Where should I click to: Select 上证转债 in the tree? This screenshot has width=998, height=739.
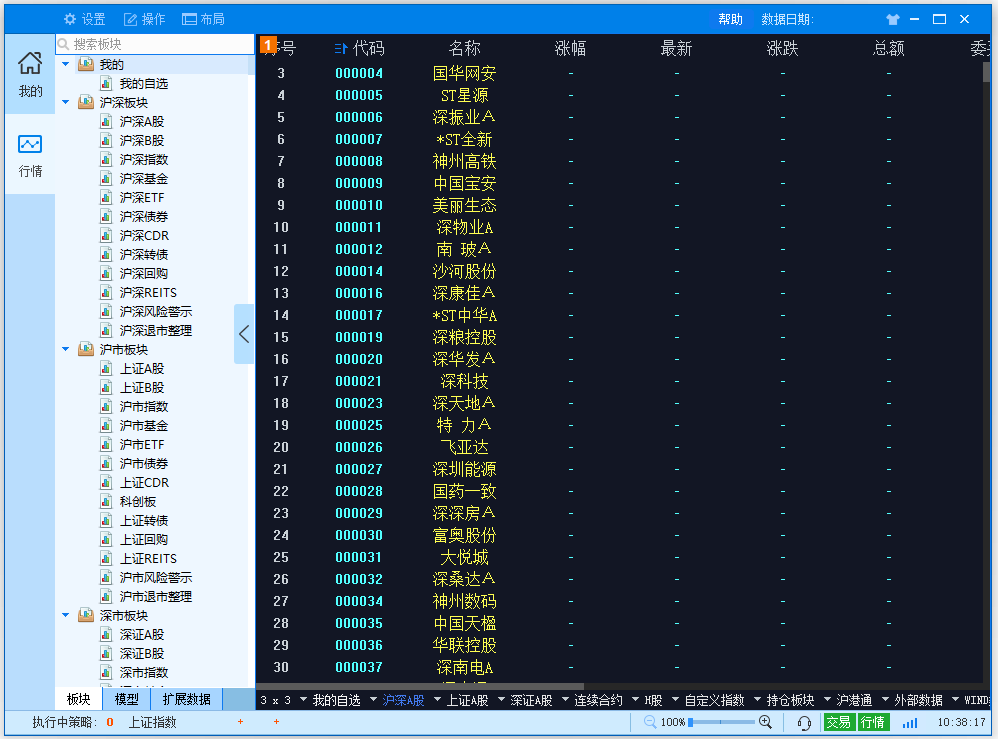point(144,521)
